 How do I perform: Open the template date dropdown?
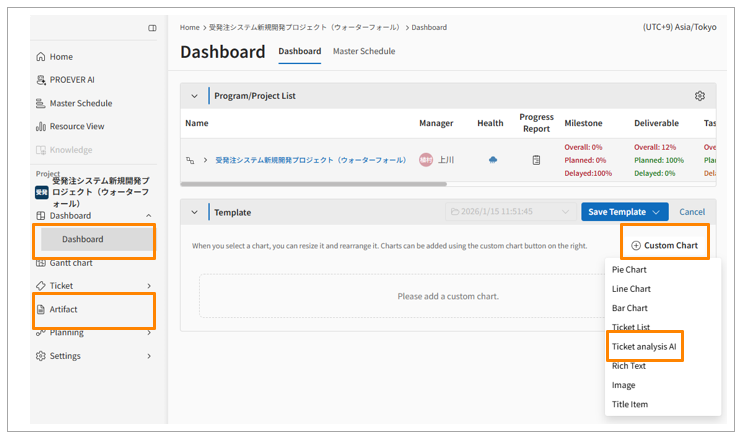click(x=510, y=212)
